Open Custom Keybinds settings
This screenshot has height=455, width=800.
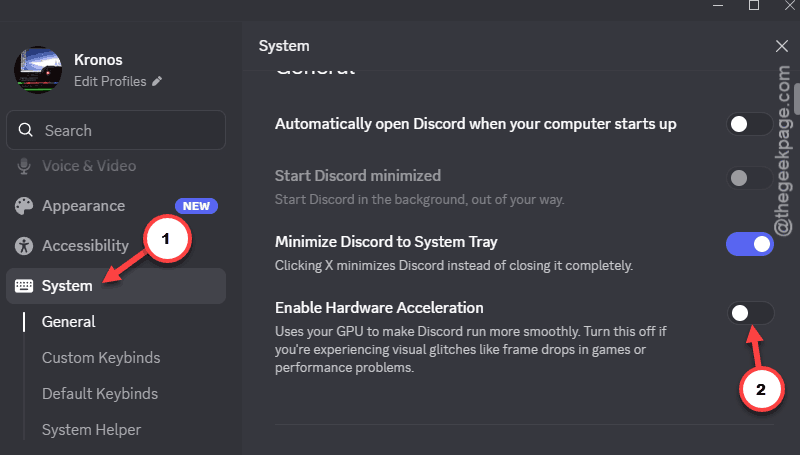[x=101, y=358]
